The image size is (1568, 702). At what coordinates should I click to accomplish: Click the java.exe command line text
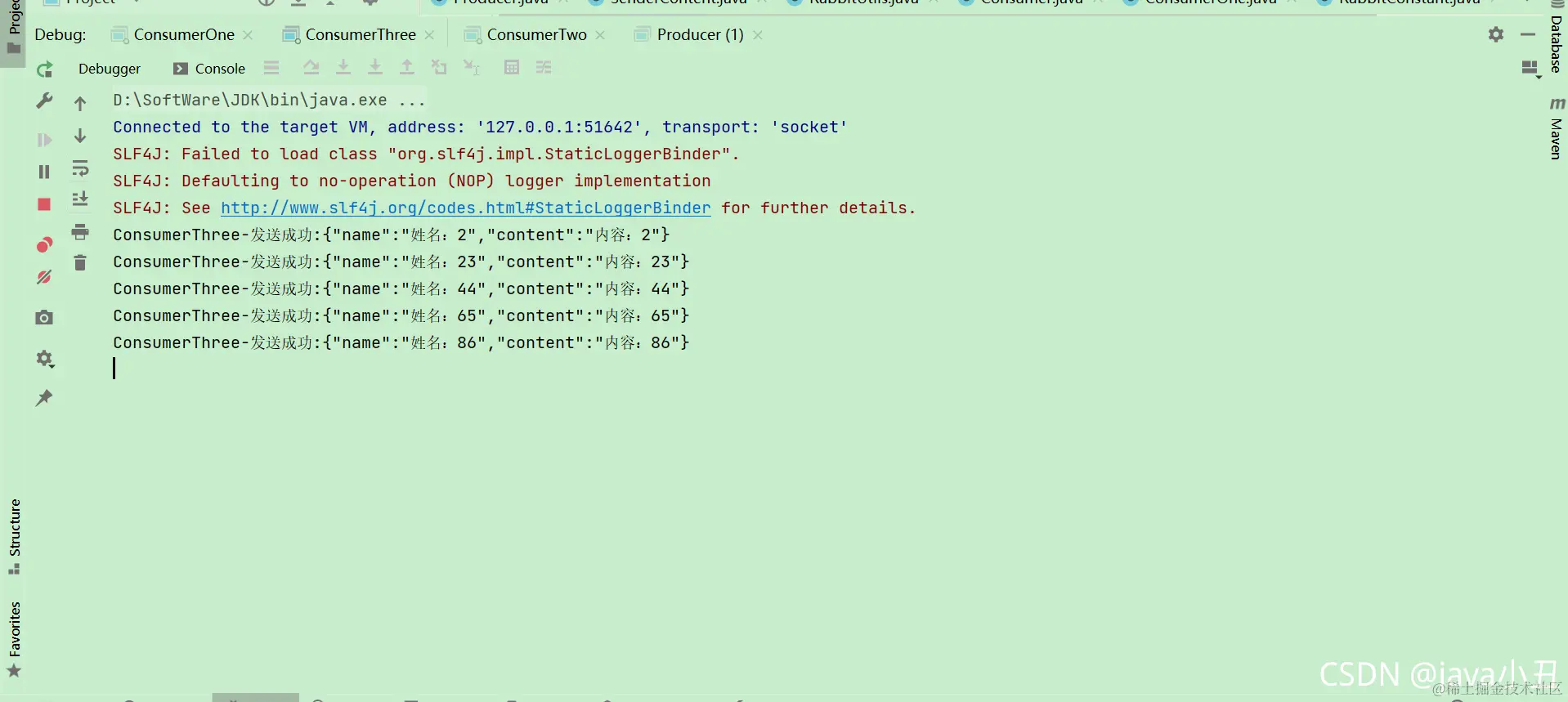269,100
